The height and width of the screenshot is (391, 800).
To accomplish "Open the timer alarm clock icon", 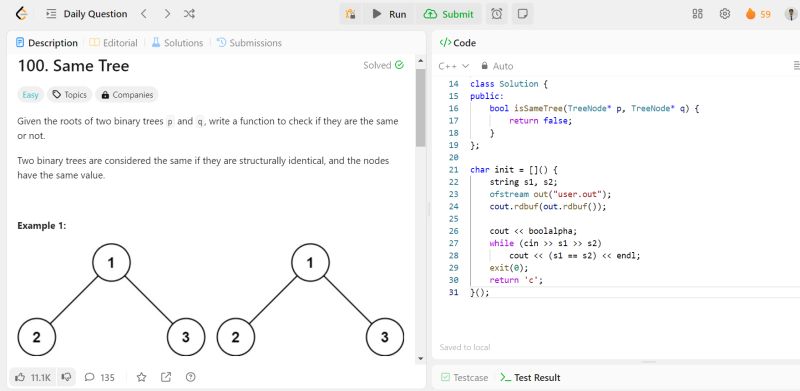I will (x=496, y=14).
